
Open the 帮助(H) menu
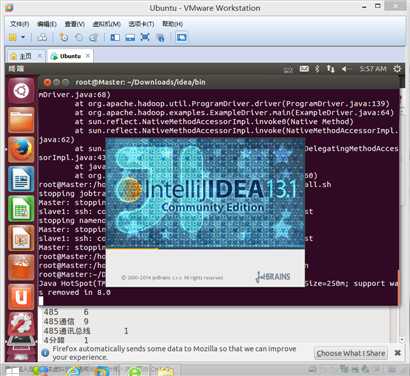coord(172,24)
